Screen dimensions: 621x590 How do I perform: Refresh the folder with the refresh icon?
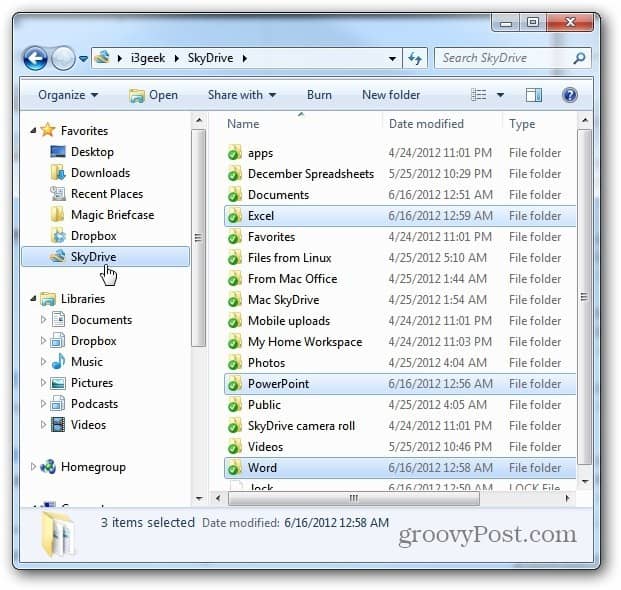pos(415,59)
